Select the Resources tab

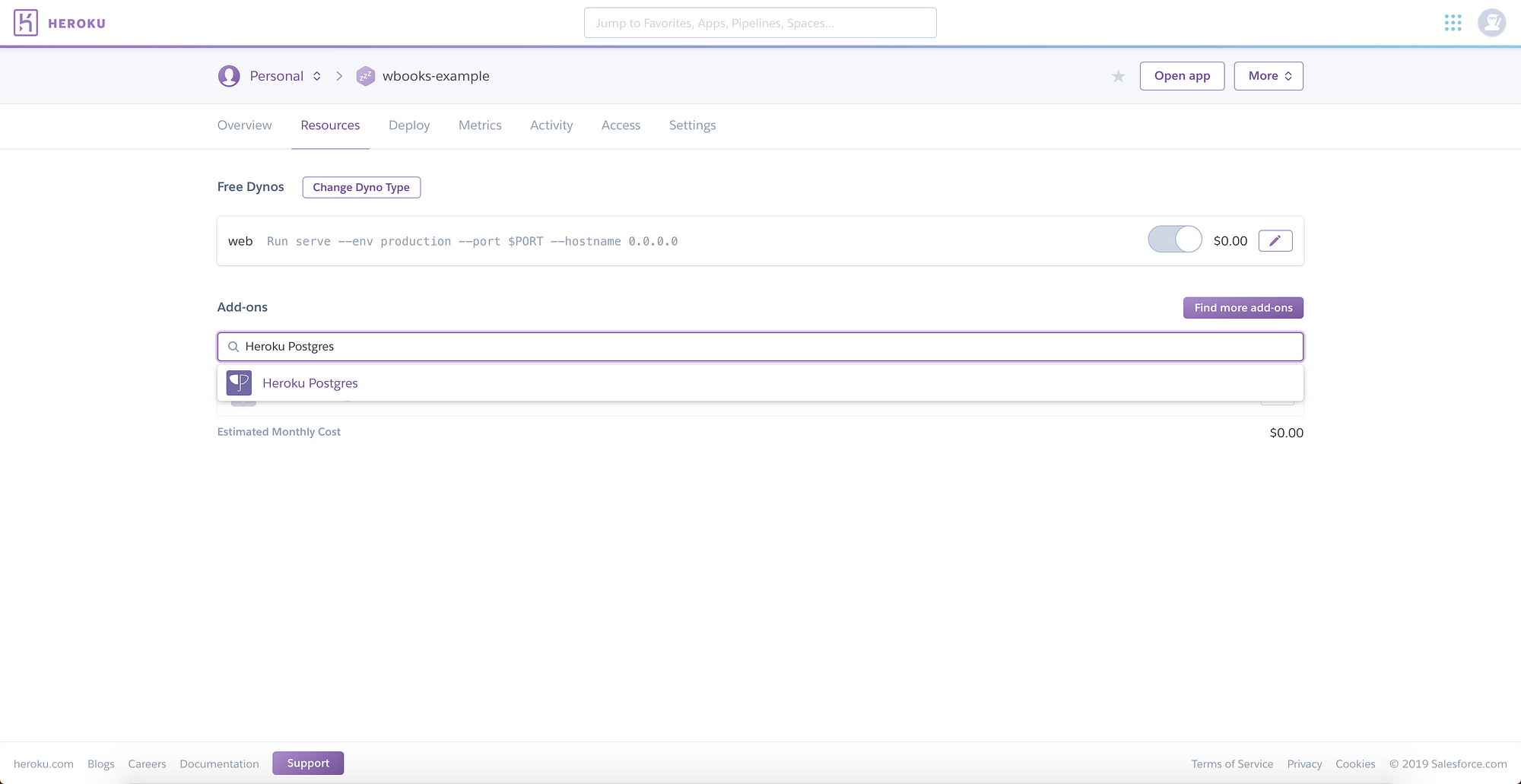tap(330, 125)
